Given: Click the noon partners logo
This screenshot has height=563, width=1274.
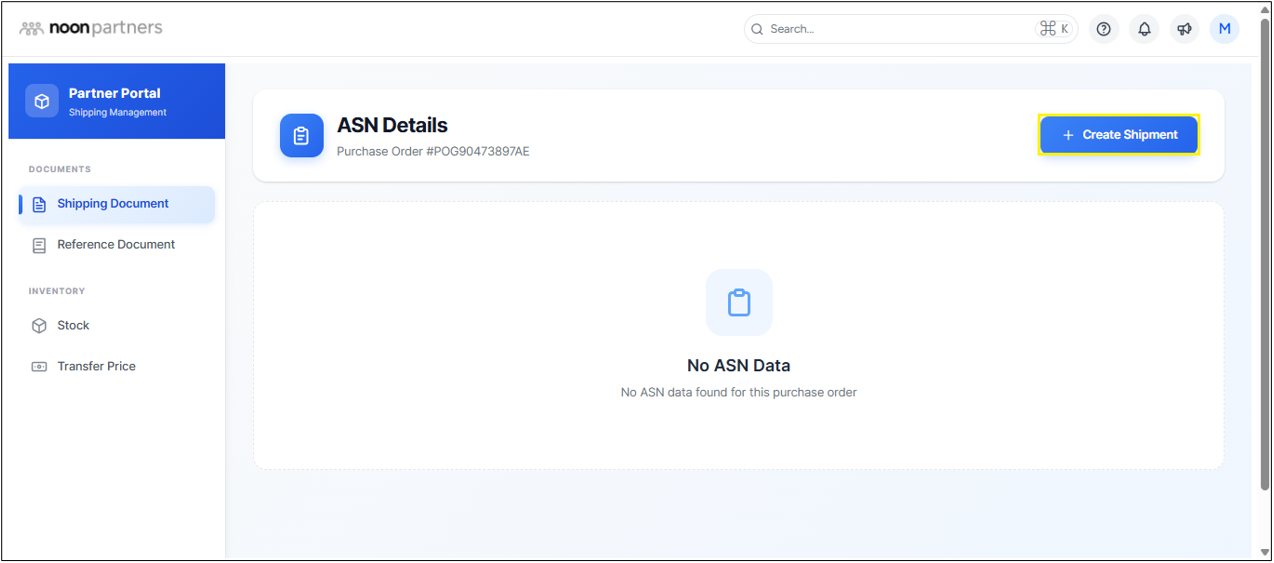Looking at the screenshot, I should [x=91, y=28].
